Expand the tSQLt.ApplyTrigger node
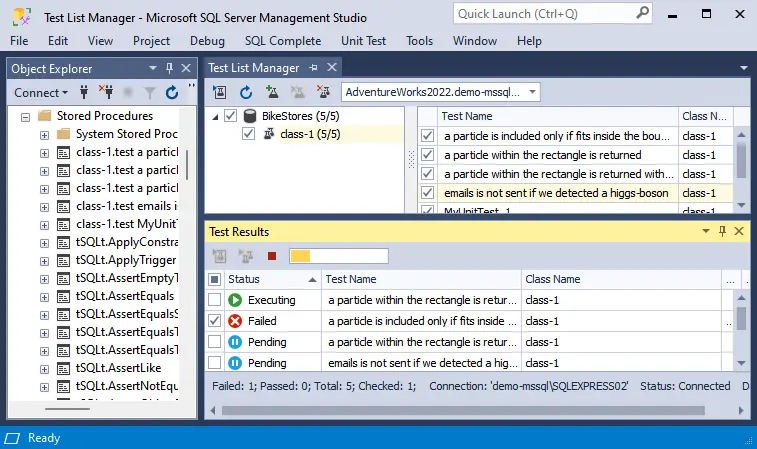 tap(44, 261)
